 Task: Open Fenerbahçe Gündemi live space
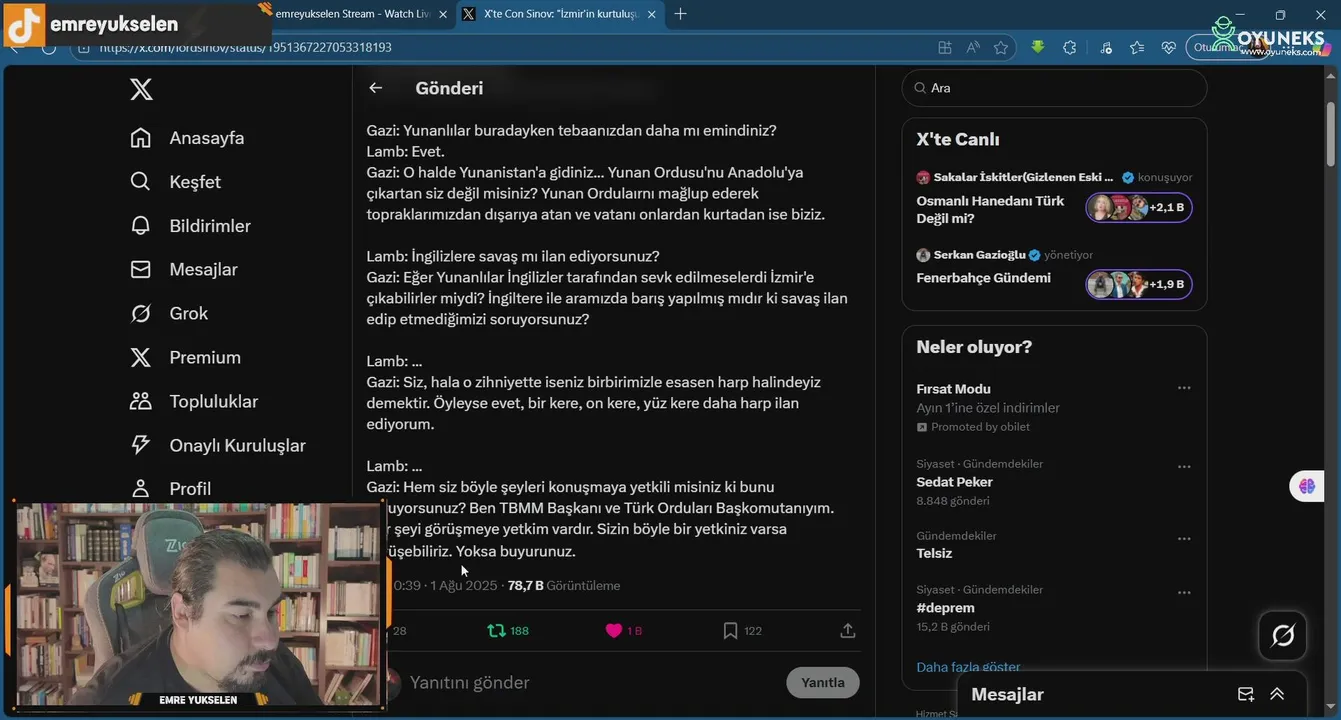(983, 278)
